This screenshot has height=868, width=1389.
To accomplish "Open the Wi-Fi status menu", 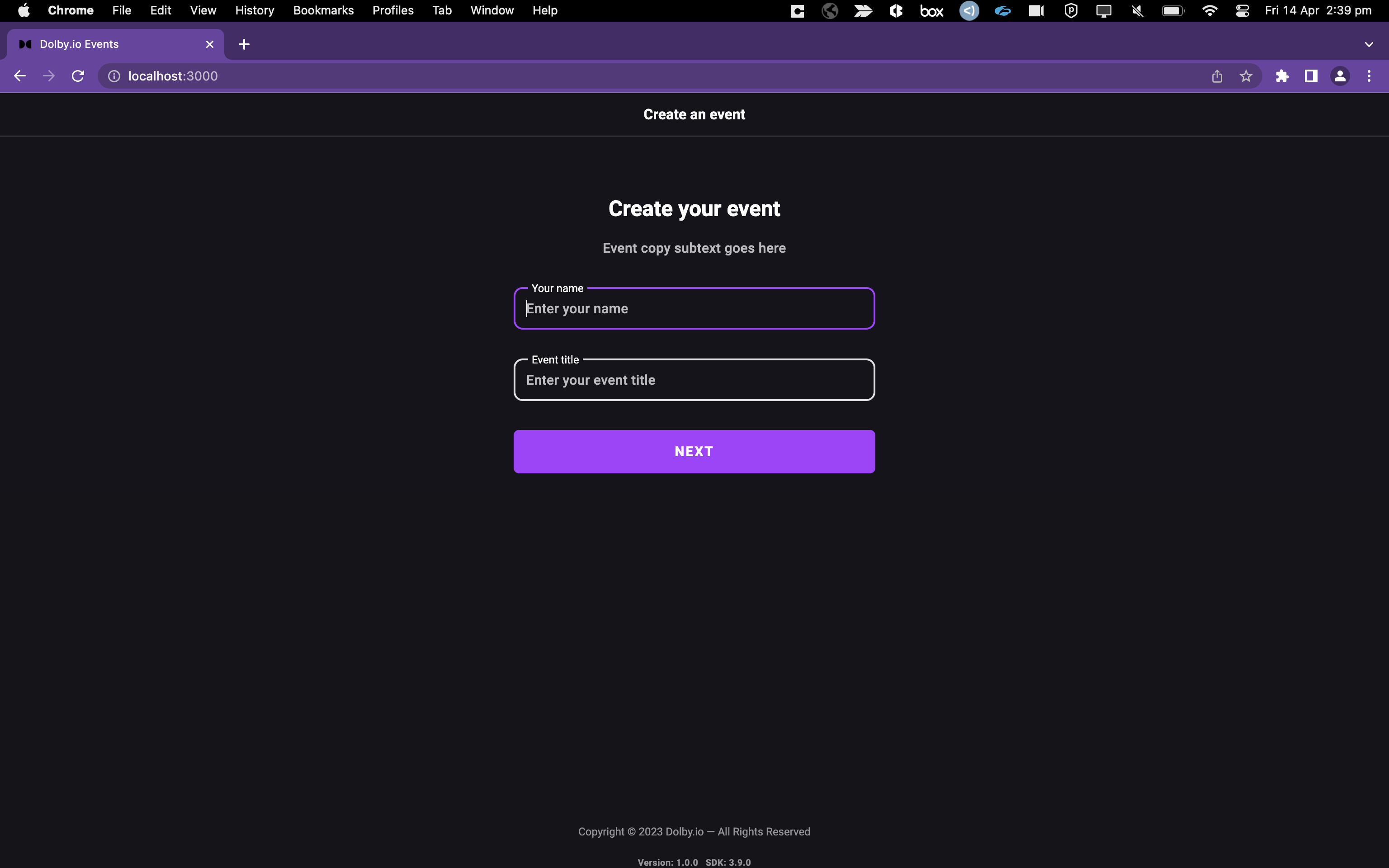I will click(1209, 10).
